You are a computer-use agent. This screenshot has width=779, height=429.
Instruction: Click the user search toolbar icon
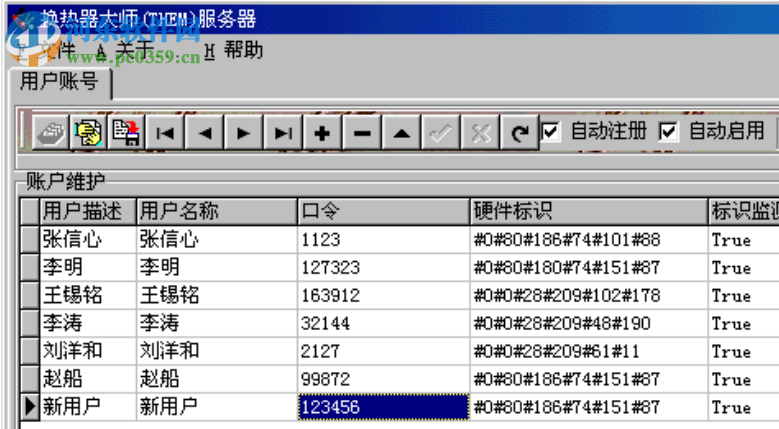point(88,133)
